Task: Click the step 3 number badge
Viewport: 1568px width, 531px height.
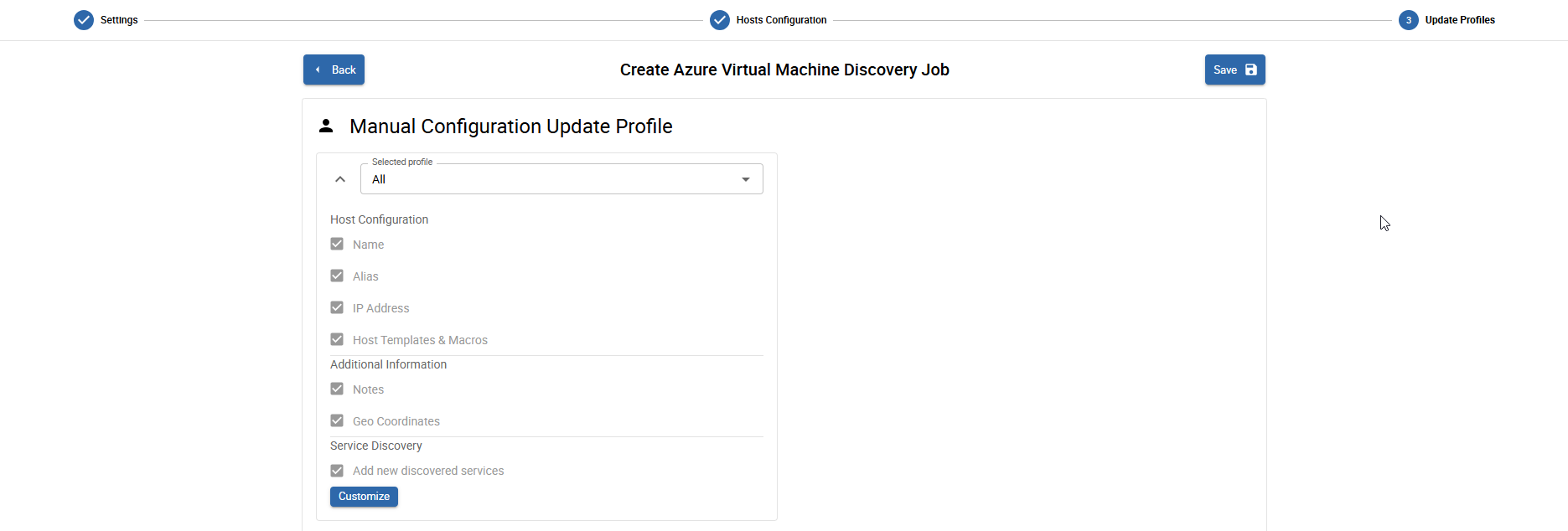Action: pyautogui.click(x=1409, y=20)
